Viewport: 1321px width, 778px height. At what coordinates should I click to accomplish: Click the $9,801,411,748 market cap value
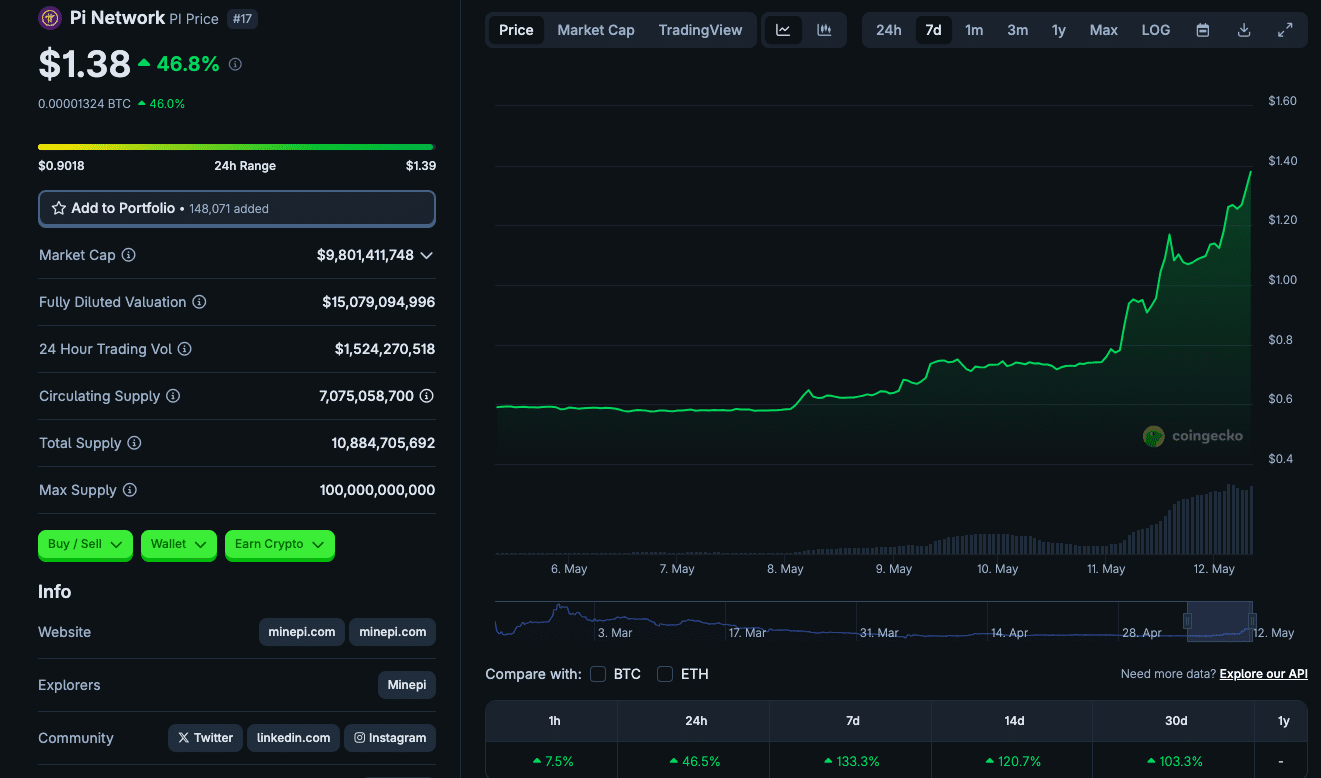[365, 255]
